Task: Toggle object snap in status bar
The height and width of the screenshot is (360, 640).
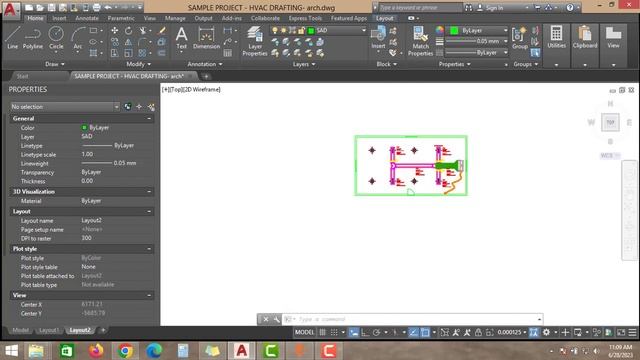Action: pyautogui.click(x=425, y=333)
